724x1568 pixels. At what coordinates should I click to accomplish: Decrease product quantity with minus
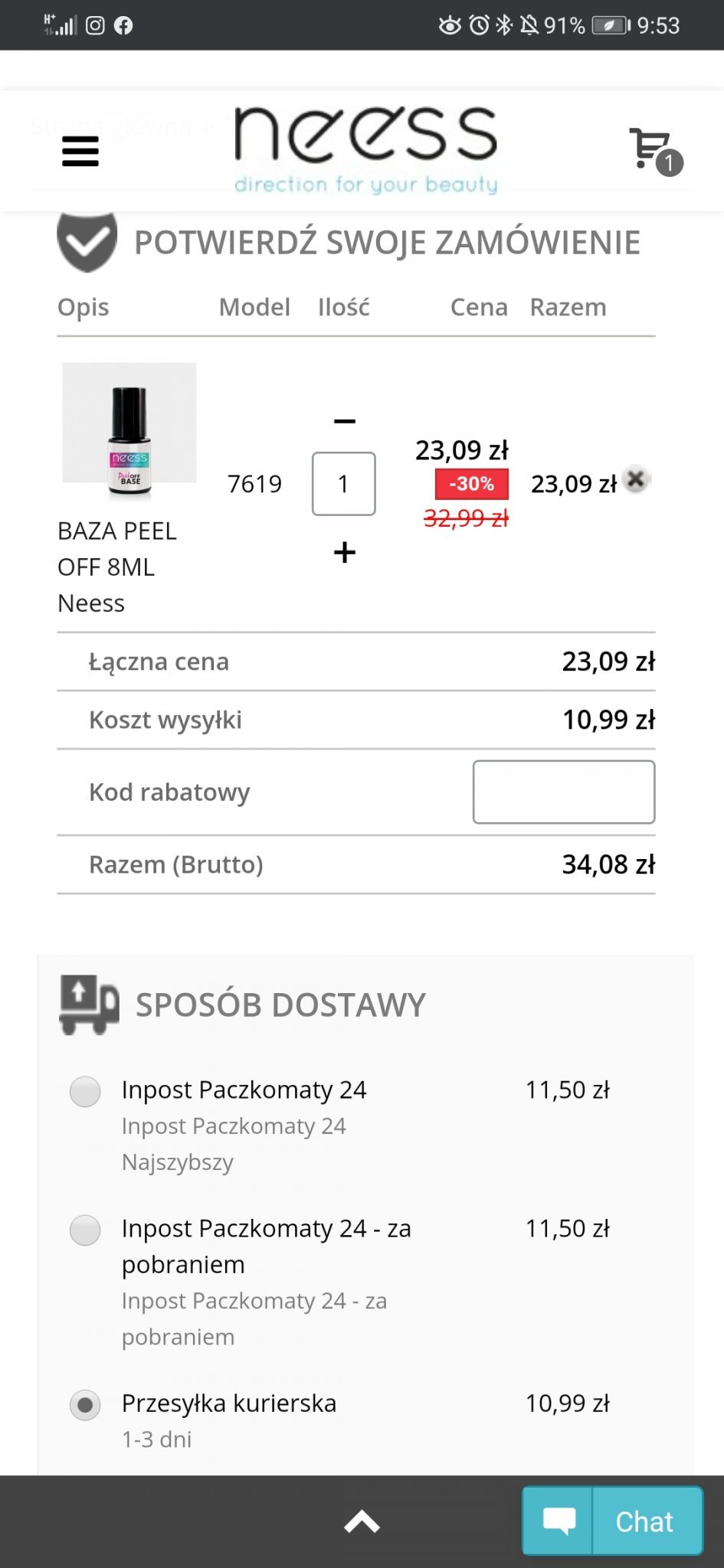tap(344, 421)
